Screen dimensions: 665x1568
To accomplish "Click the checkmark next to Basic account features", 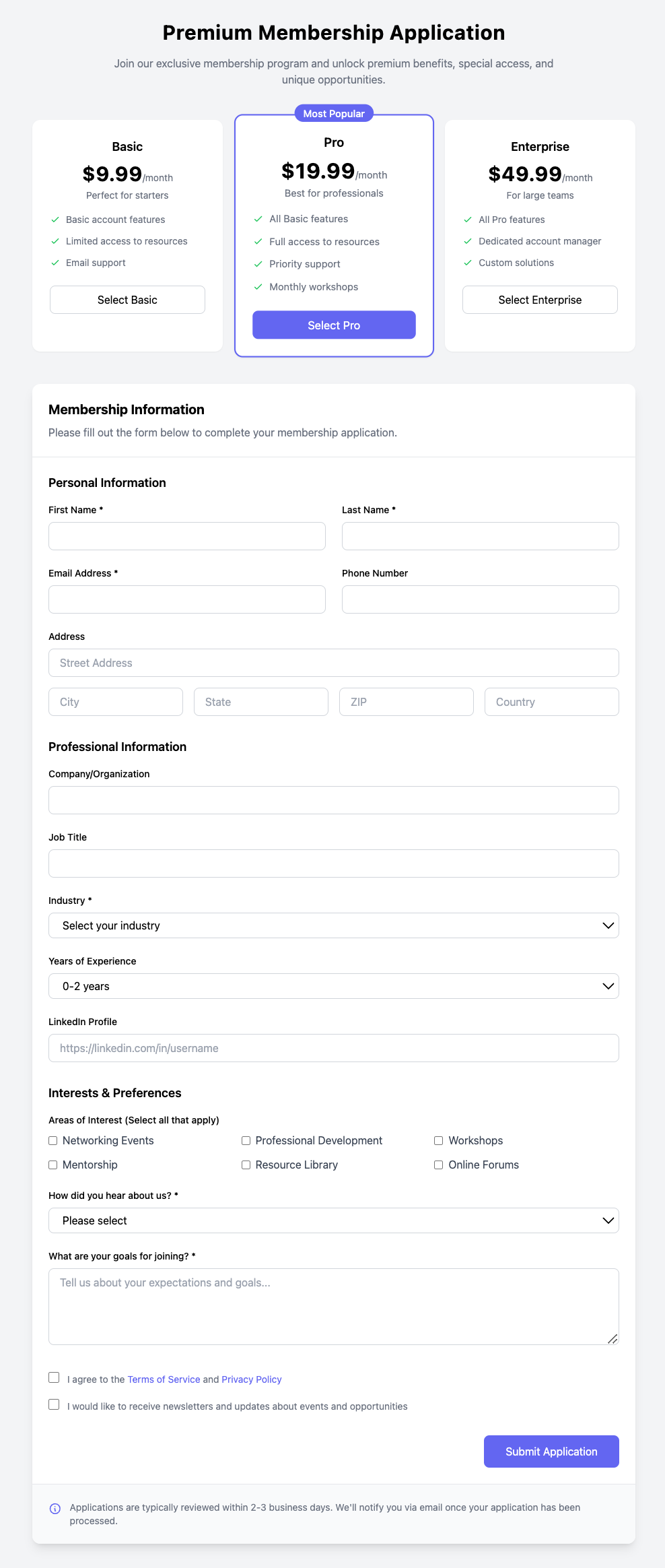I will coord(55,220).
